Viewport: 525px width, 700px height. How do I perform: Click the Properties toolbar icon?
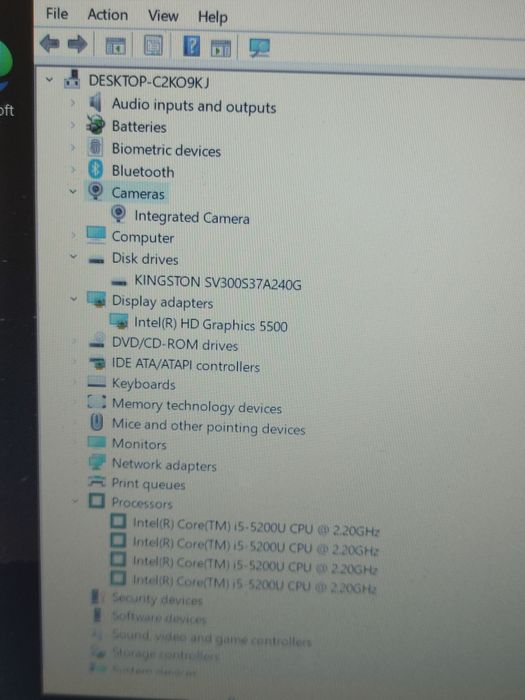[x=153, y=46]
